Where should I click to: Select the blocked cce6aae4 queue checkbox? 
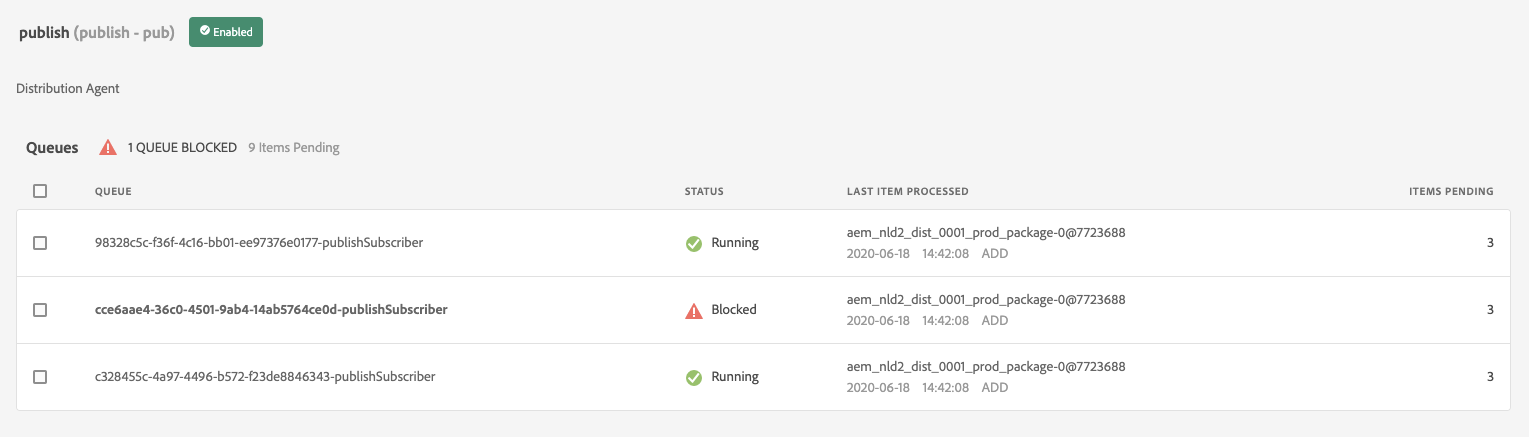point(40,310)
